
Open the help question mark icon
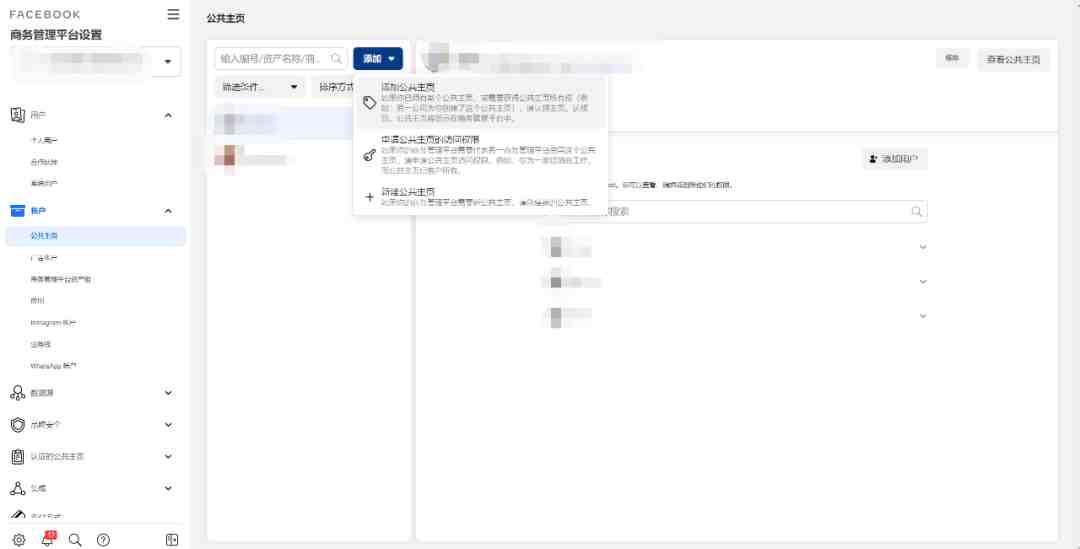pos(103,540)
